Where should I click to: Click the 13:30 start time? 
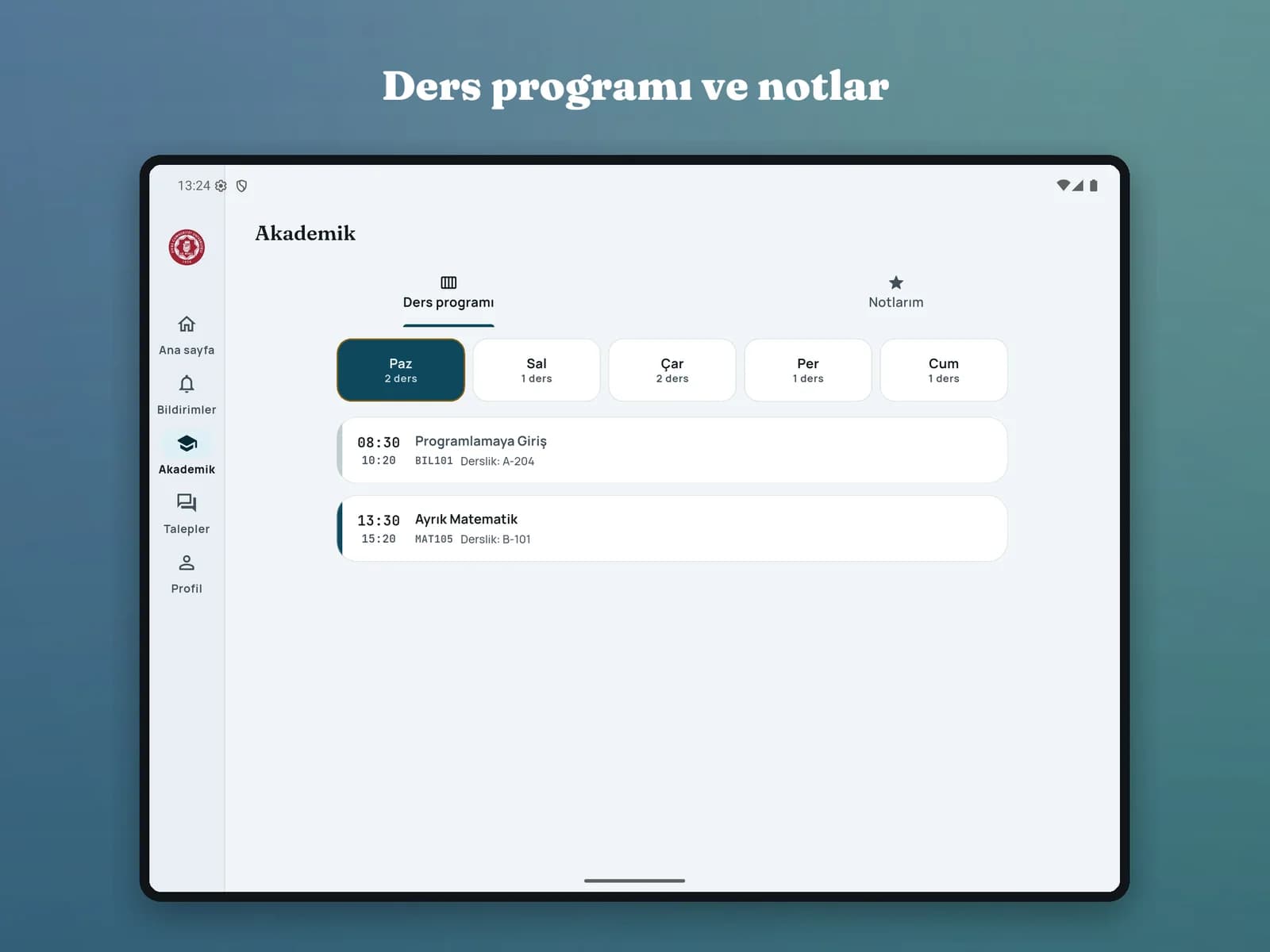tap(379, 520)
